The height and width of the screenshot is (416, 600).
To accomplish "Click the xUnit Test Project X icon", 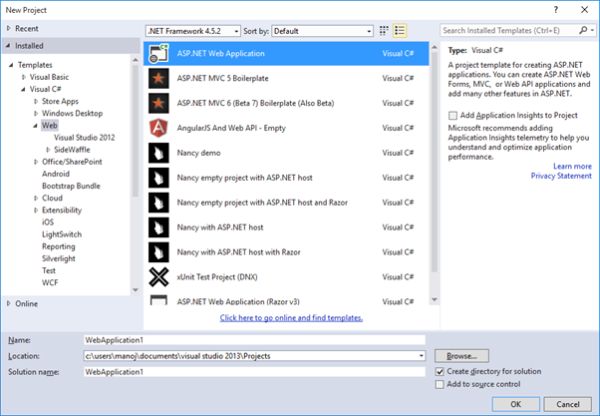I will pos(158,277).
